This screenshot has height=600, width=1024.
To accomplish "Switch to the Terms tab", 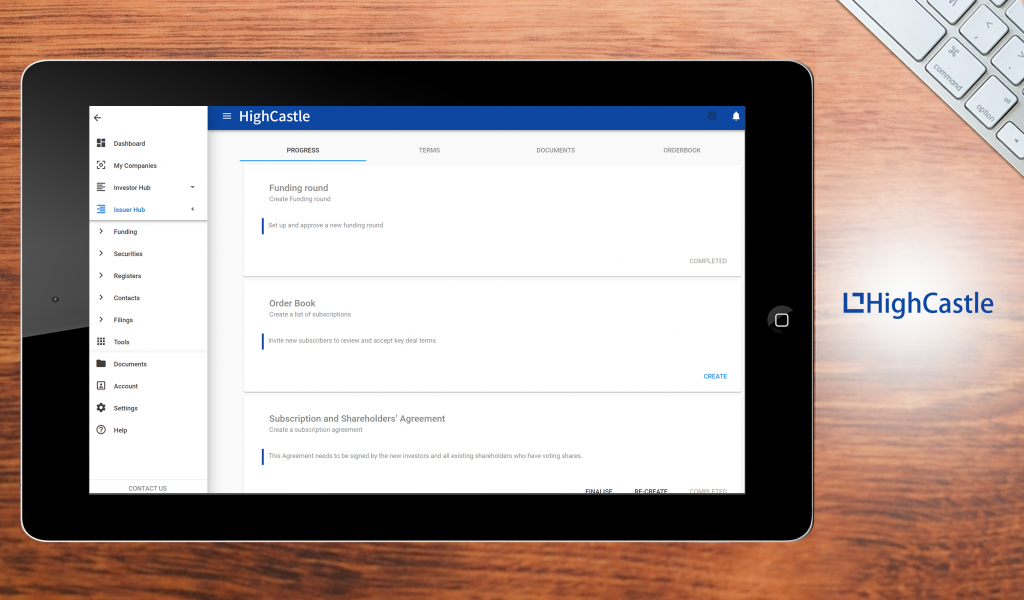I will click(429, 150).
